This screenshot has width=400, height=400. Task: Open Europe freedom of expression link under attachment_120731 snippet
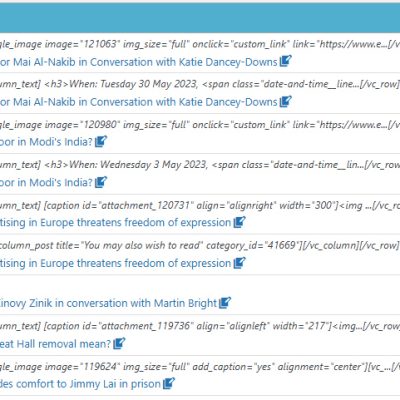(x=116, y=223)
